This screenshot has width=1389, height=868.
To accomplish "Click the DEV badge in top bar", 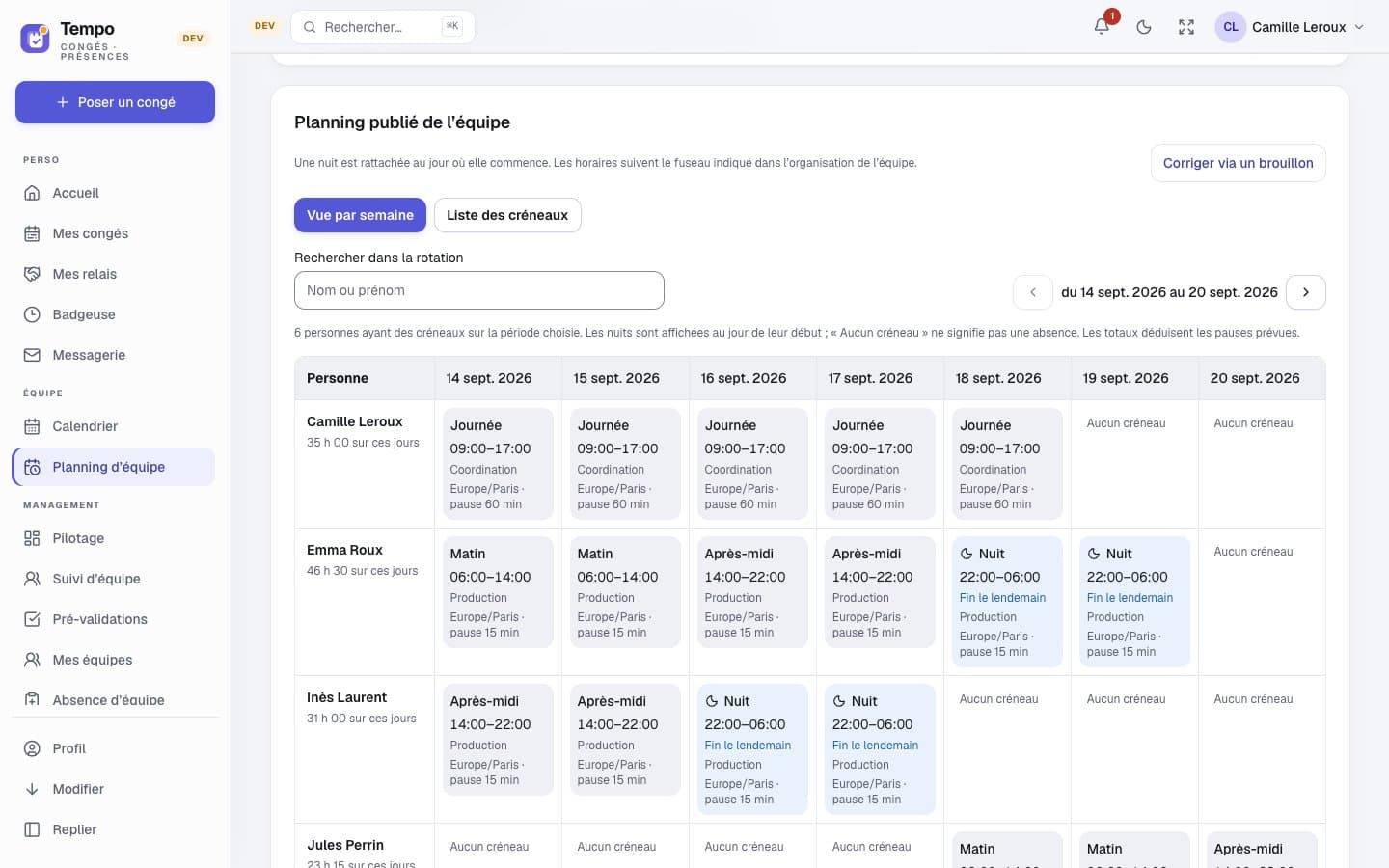I will 264,26.
